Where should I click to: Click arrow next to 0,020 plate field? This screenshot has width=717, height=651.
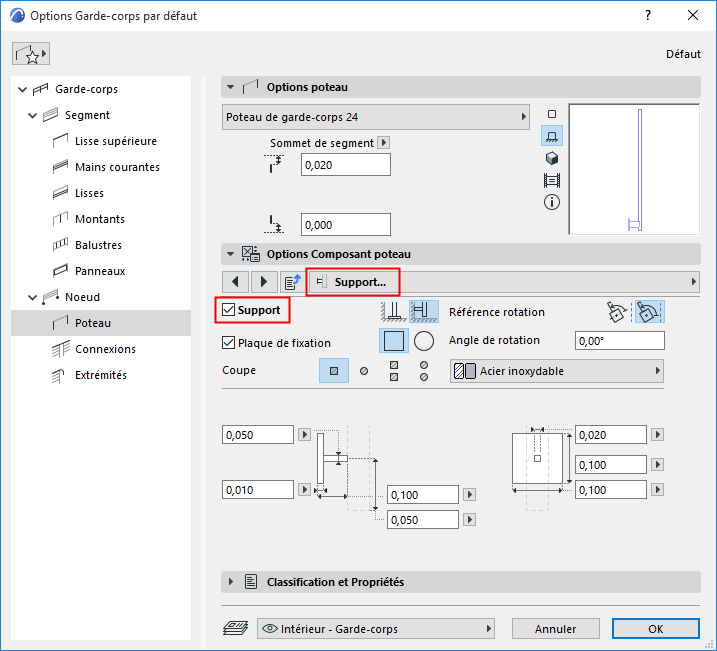pyautogui.click(x=658, y=434)
